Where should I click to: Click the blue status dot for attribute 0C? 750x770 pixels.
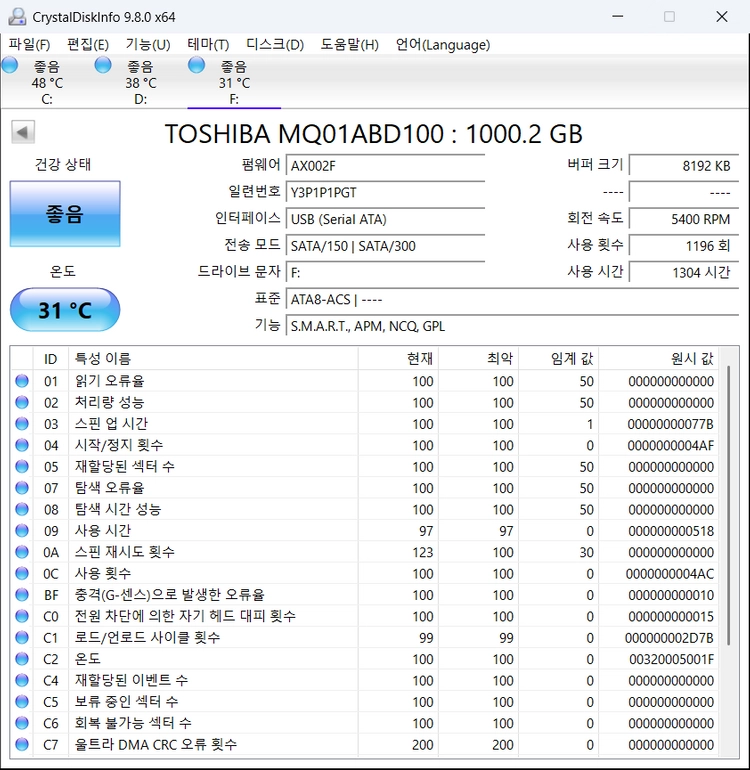tap(22, 574)
